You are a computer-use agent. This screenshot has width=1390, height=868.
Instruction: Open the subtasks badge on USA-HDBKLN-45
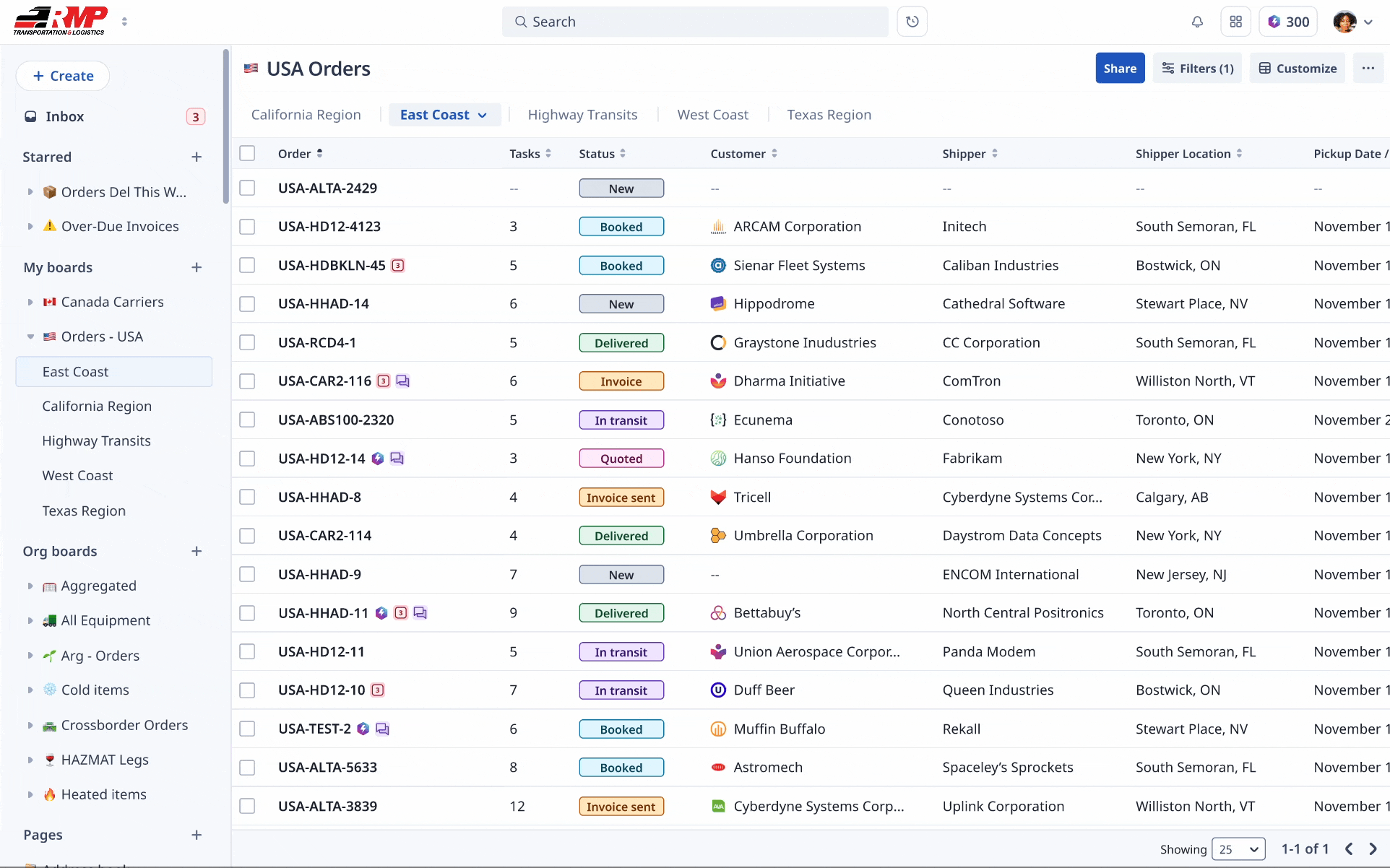coord(398,265)
